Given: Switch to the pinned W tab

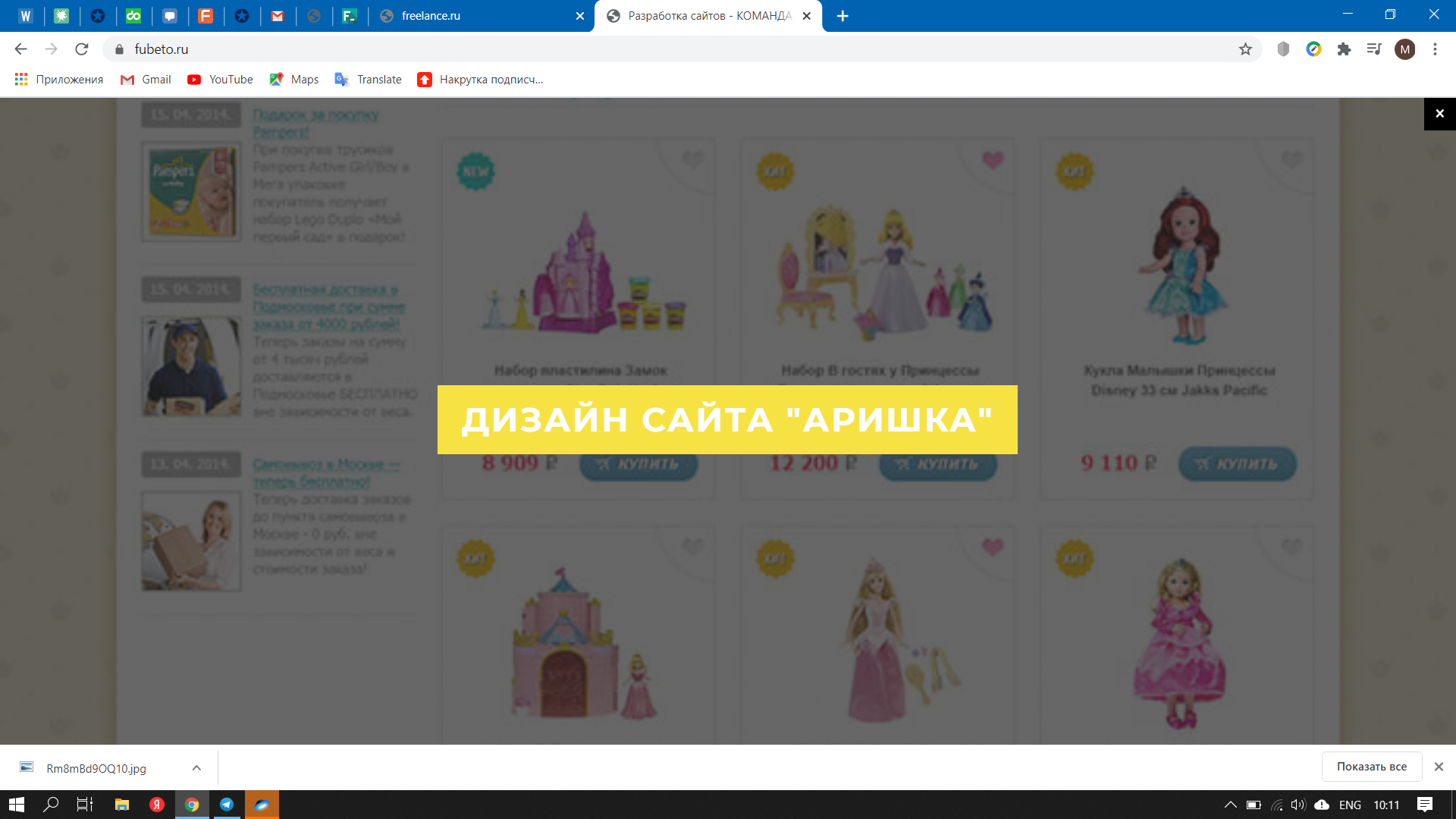Looking at the screenshot, I should 26,16.
